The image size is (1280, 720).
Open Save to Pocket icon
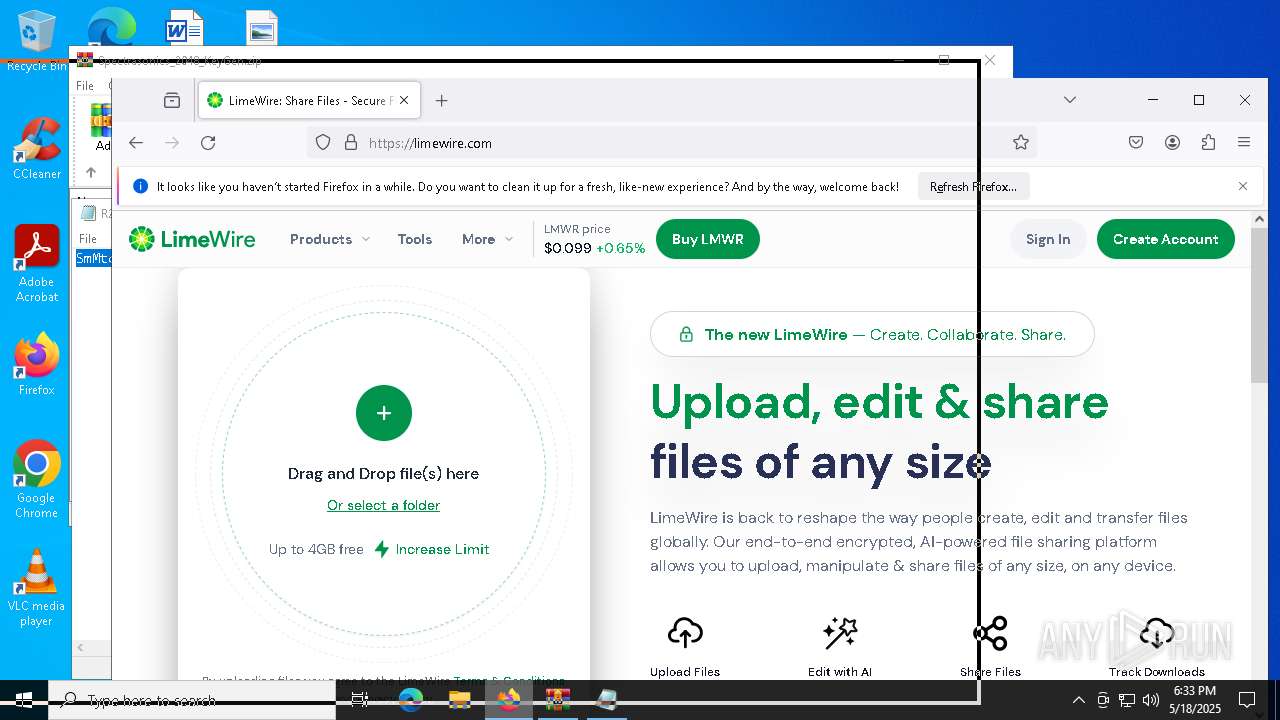[x=1136, y=143]
